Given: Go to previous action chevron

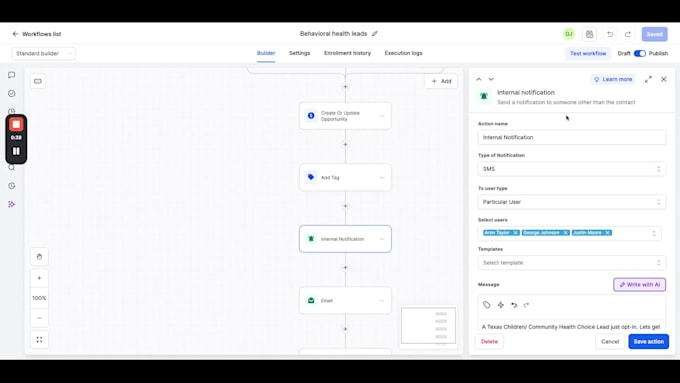Looking at the screenshot, I should pos(479,79).
